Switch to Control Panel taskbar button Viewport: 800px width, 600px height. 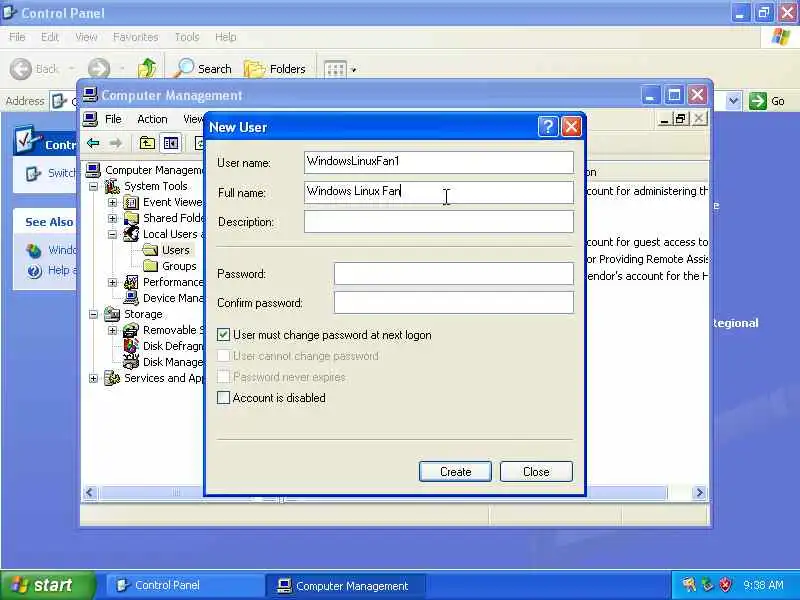(x=184, y=585)
